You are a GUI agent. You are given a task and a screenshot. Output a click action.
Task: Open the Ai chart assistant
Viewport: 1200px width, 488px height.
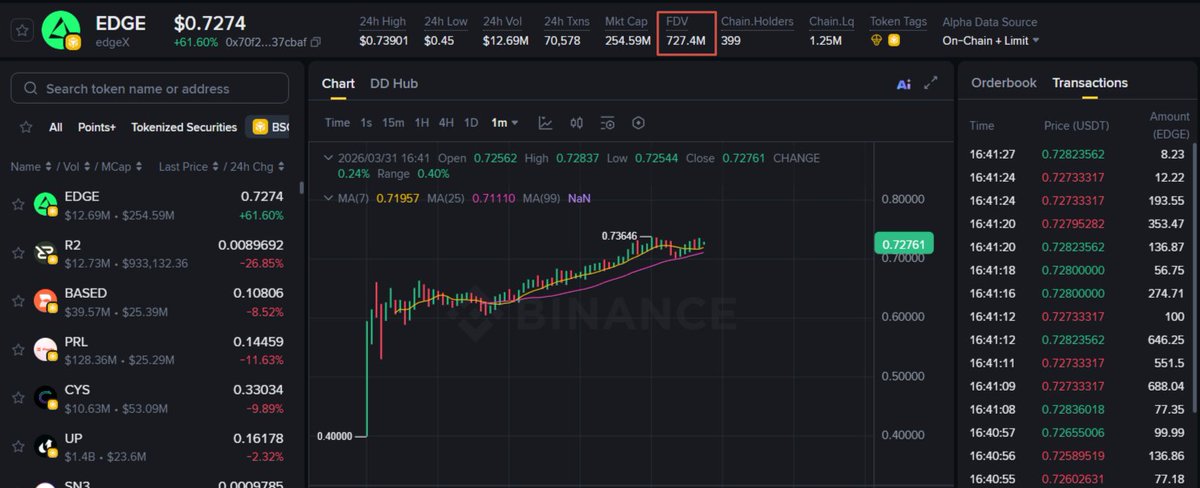(904, 84)
